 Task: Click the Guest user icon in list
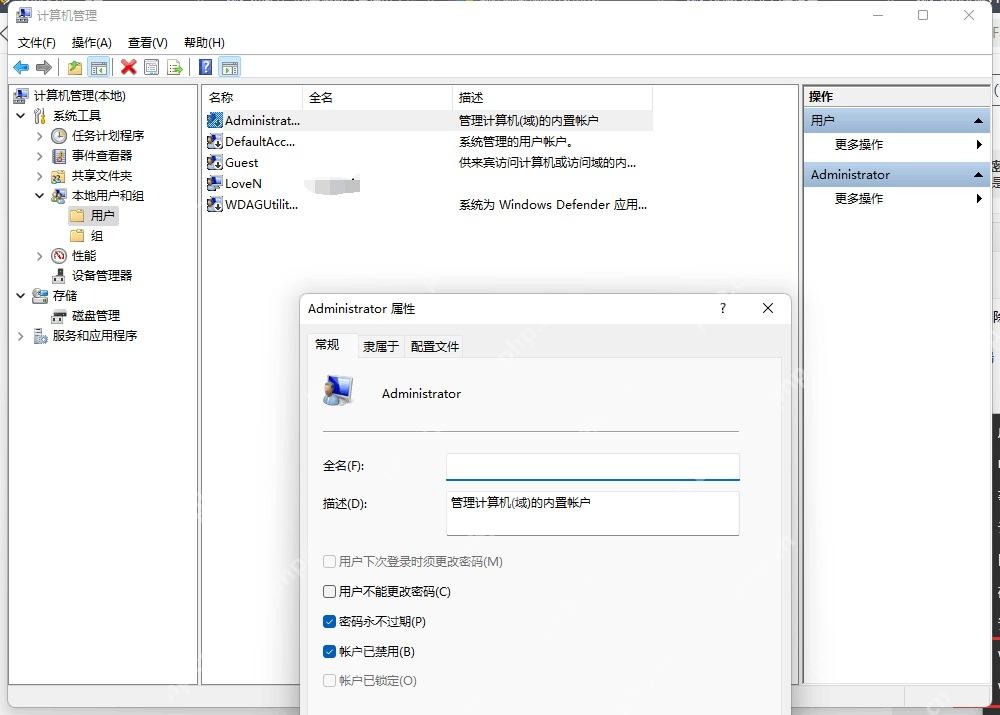(215, 163)
